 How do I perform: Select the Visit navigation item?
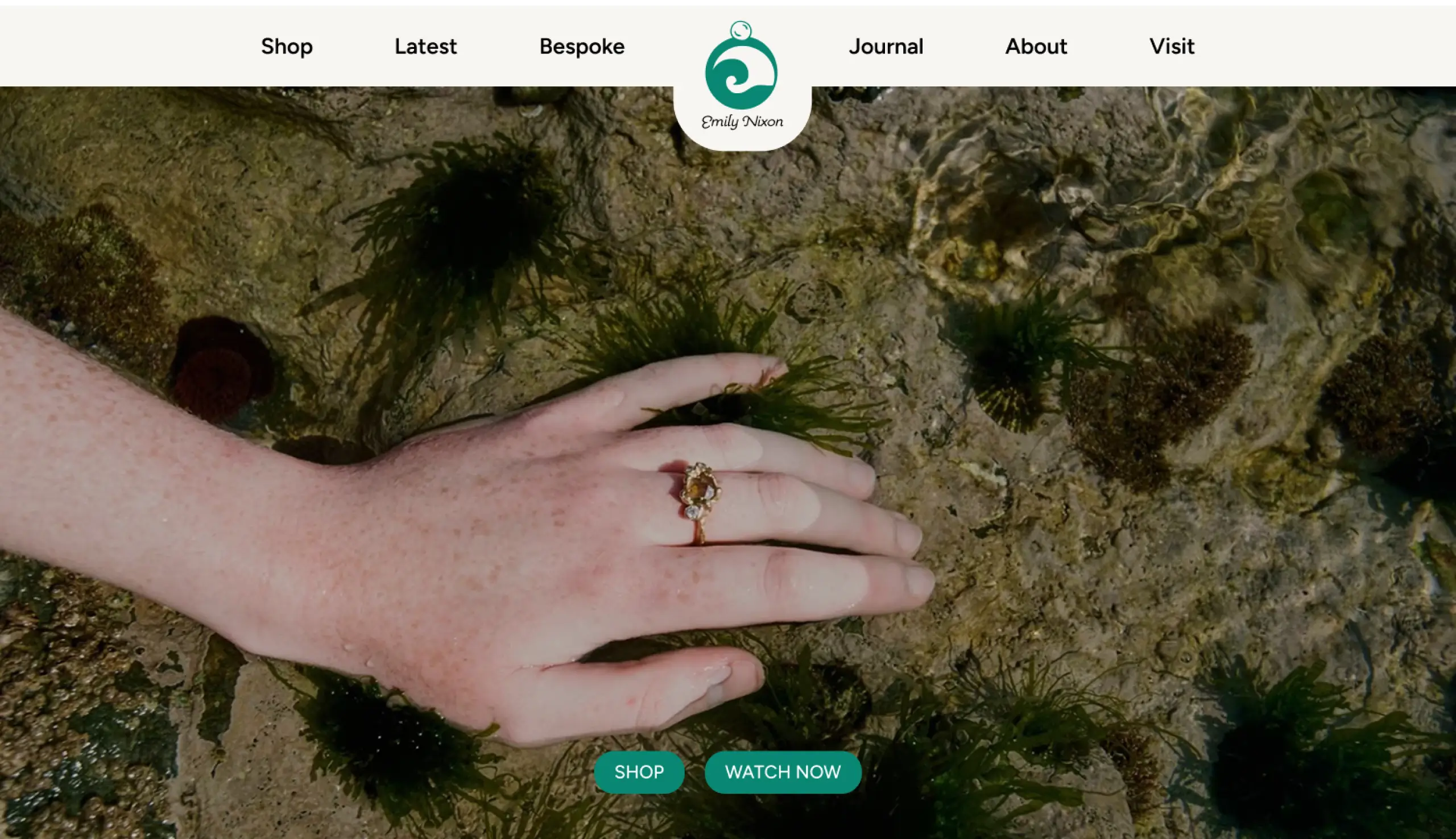coord(1171,46)
